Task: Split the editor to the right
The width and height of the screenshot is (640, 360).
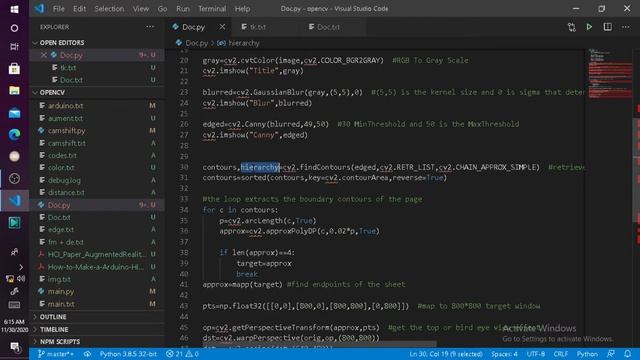Action: pyautogui.click(x=607, y=27)
